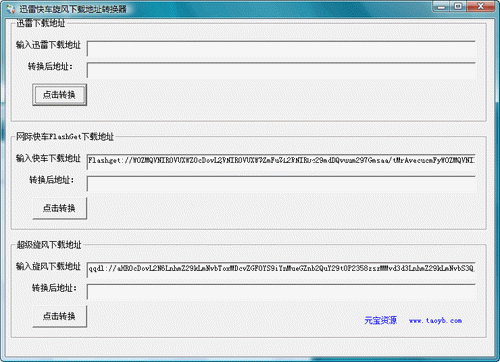Click the 输入旋风下载地址 label
The height and width of the screenshot is (362, 500).
[x=48, y=266]
